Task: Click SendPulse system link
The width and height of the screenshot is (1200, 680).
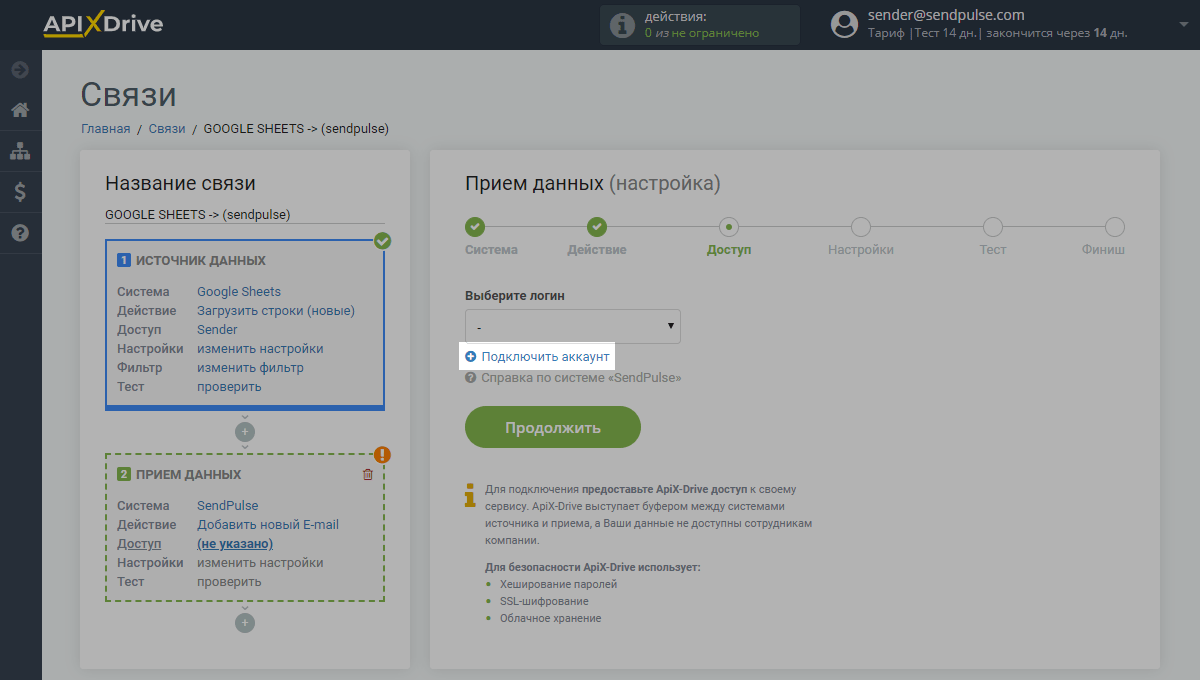Action: pos(227,506)
